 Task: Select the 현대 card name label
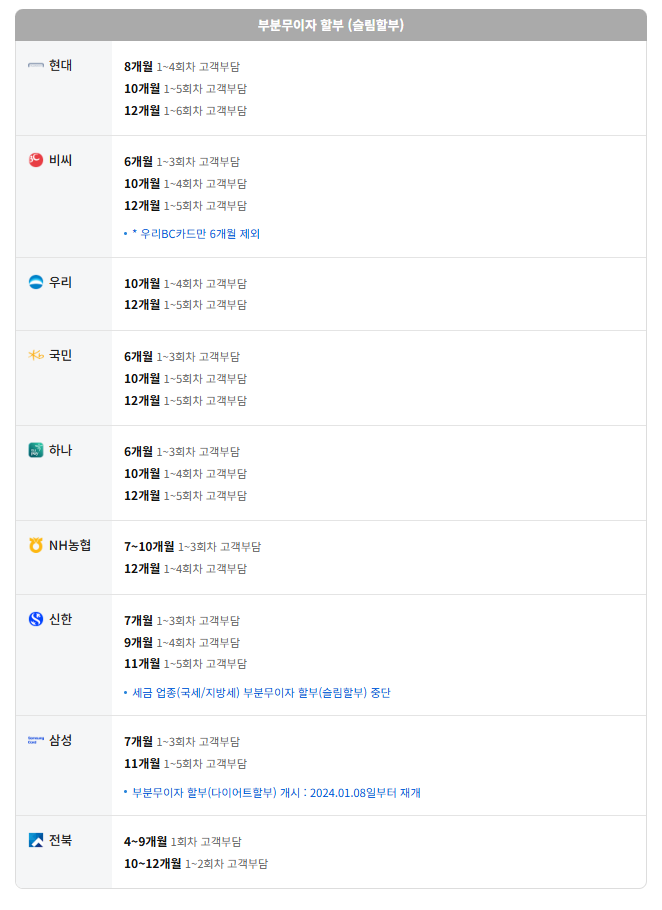coord(60,66)
